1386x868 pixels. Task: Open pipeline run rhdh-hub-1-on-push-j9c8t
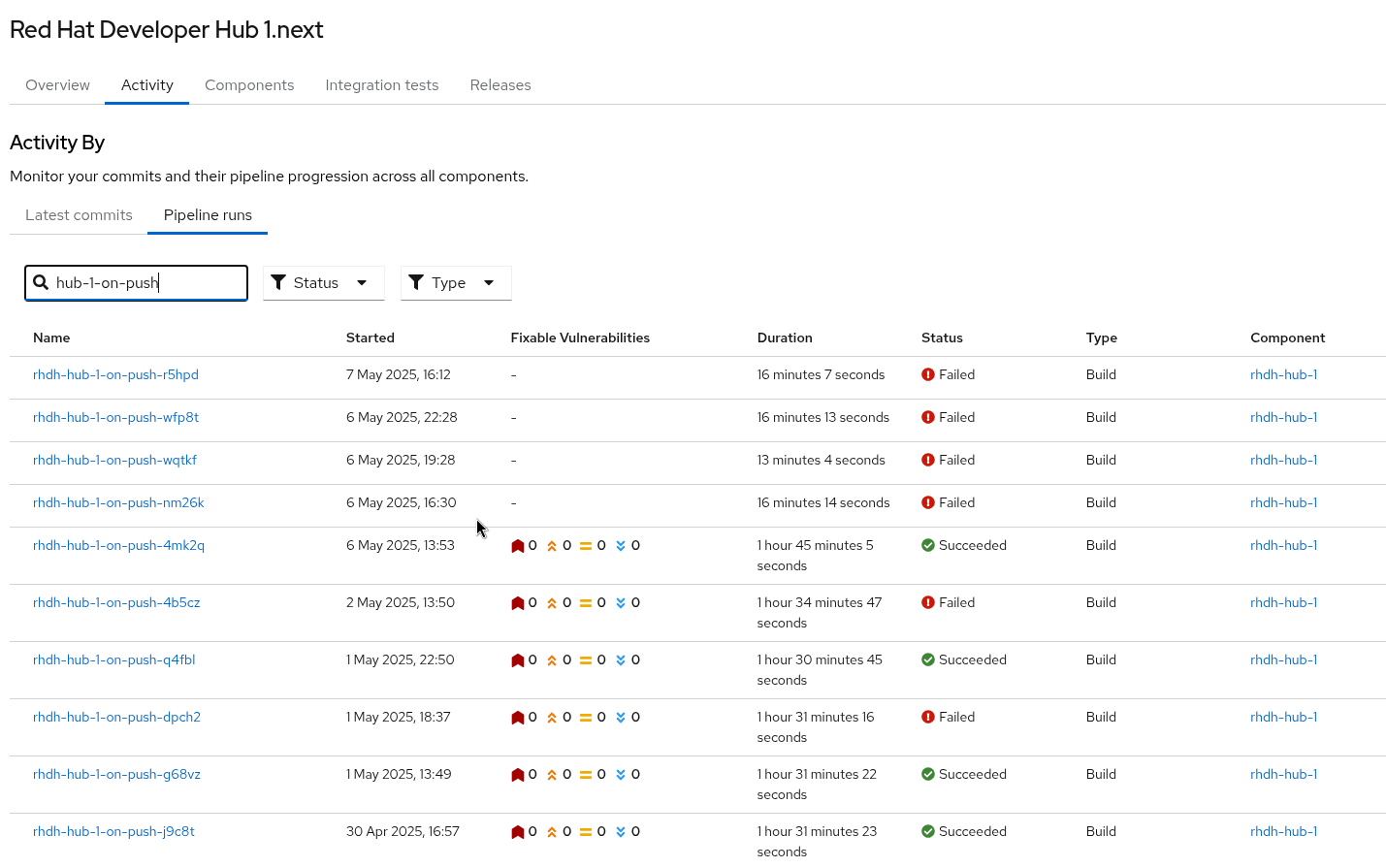tap(113, 831)
